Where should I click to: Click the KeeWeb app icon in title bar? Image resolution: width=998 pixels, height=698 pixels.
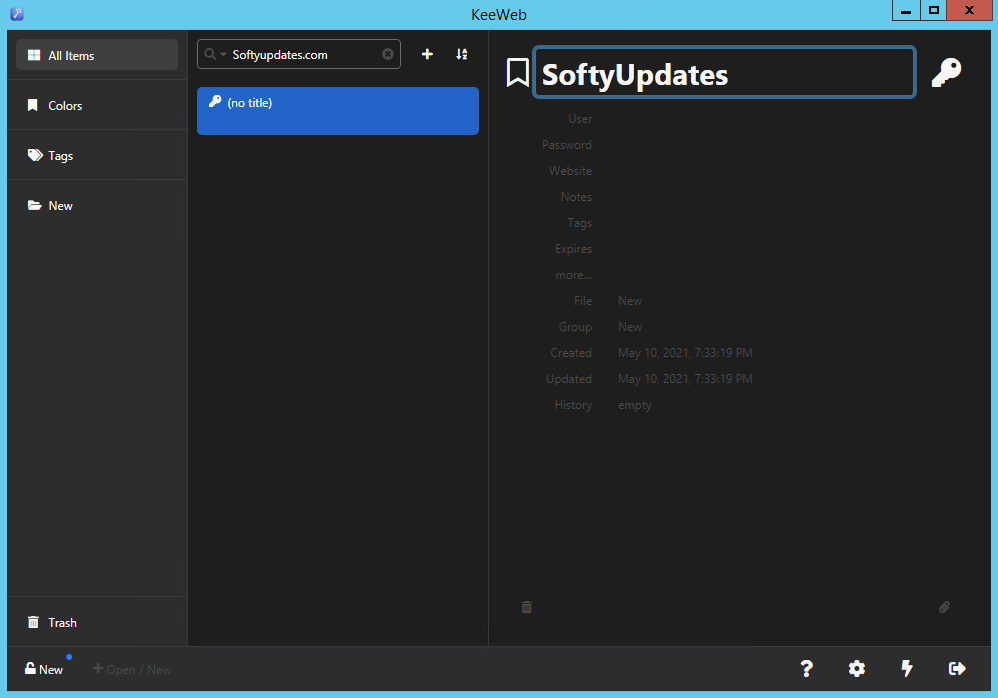pos(17,13)
